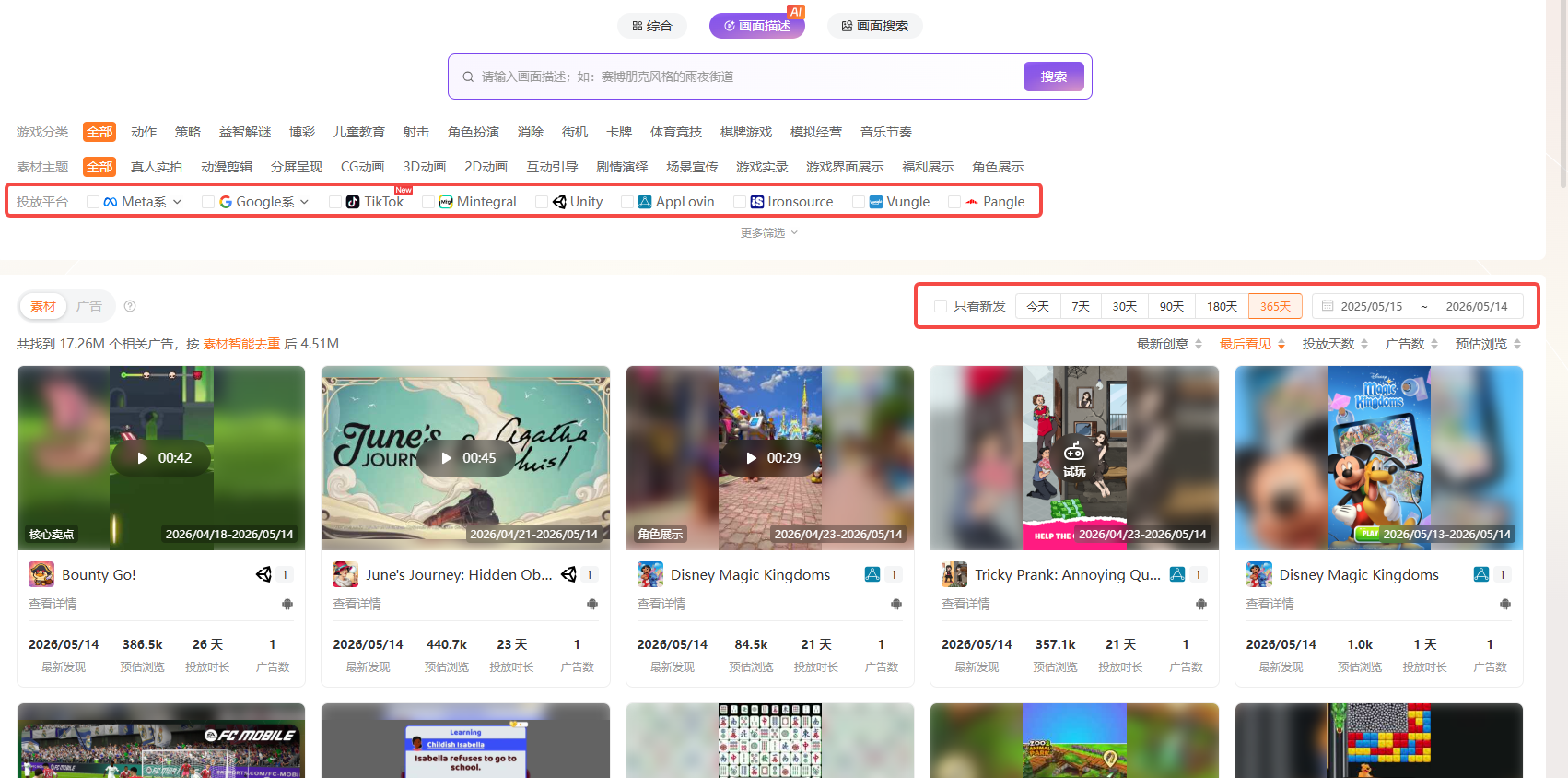Open 素材智能去重 link

241,344
